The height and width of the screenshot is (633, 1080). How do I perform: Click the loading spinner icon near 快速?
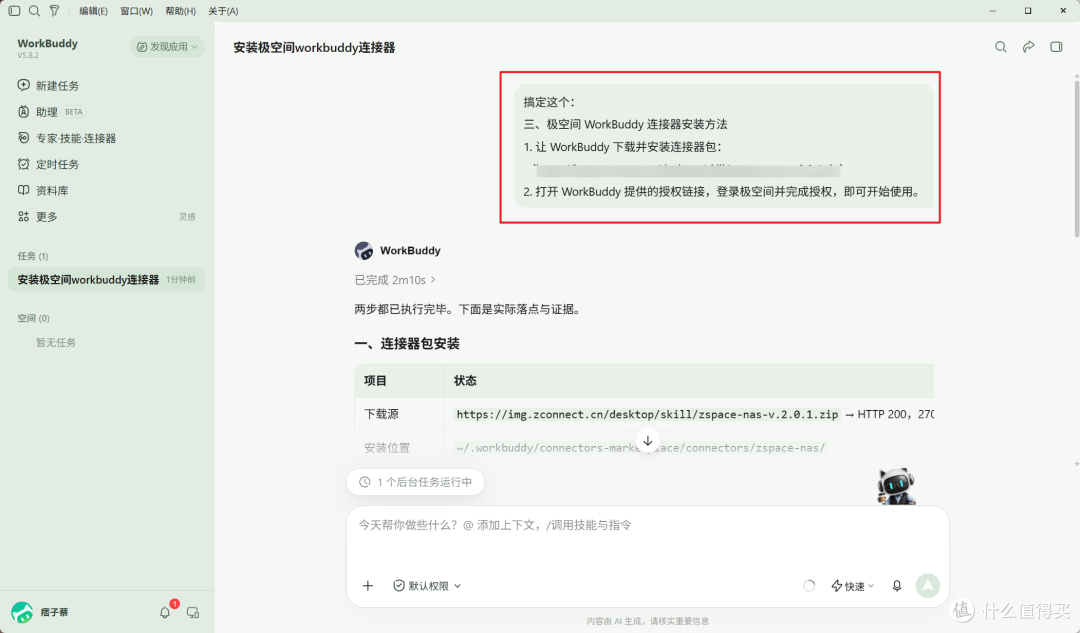(x=809, y=585)
